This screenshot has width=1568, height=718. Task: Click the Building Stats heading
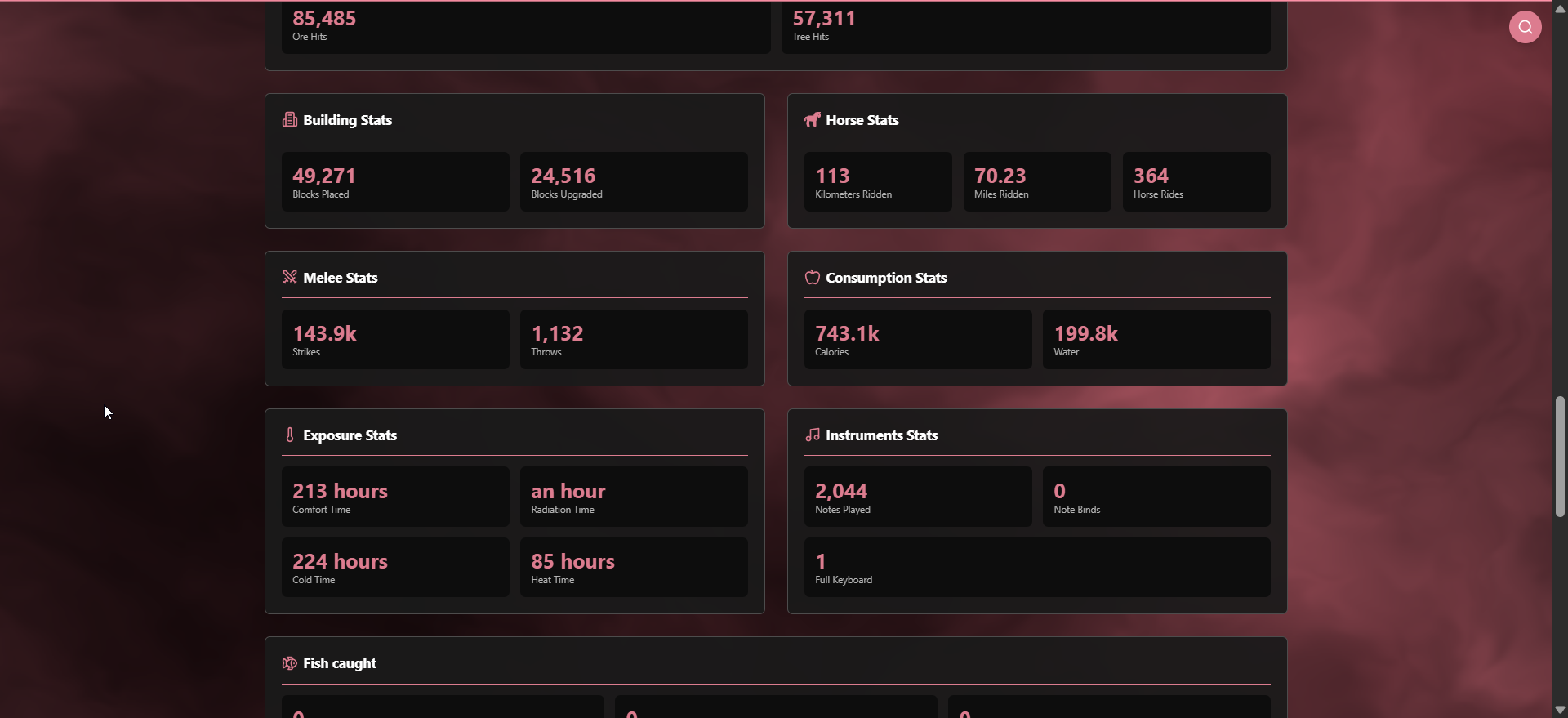pyautogui.click(x=348, y=120)
